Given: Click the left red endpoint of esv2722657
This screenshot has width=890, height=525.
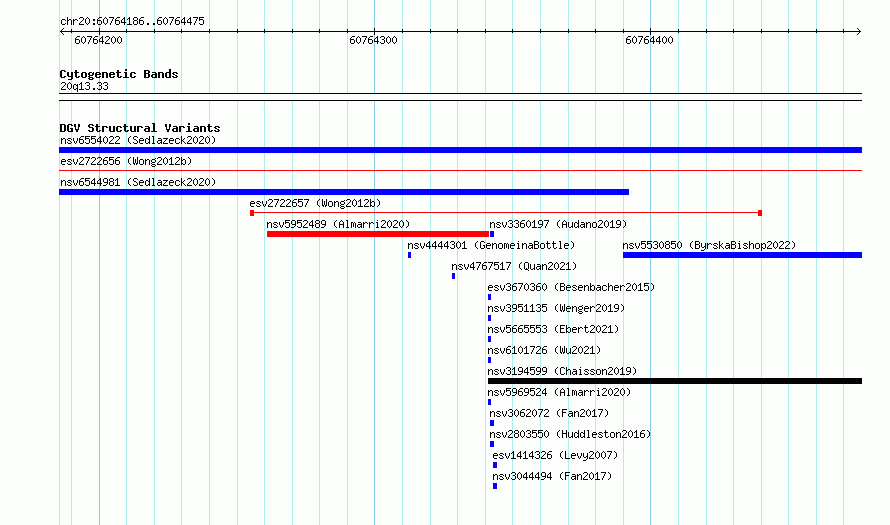Looking at the screenshot, I should tap(252, 213).
